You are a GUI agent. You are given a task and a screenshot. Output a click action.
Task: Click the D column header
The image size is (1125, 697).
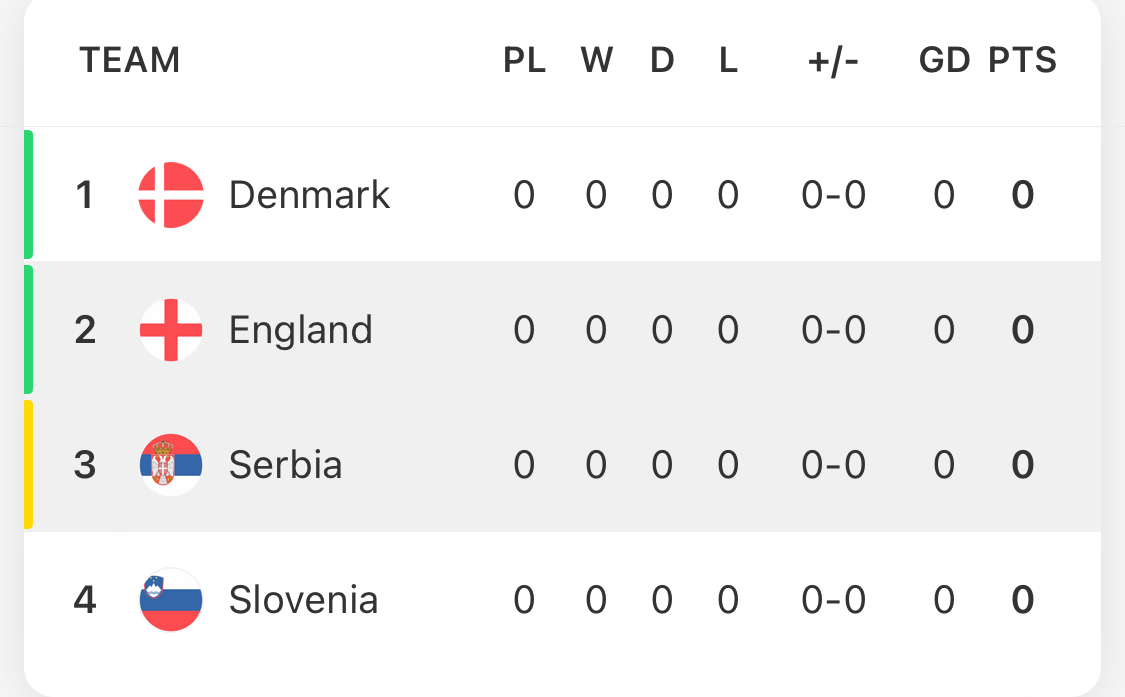tap(662, 61)
